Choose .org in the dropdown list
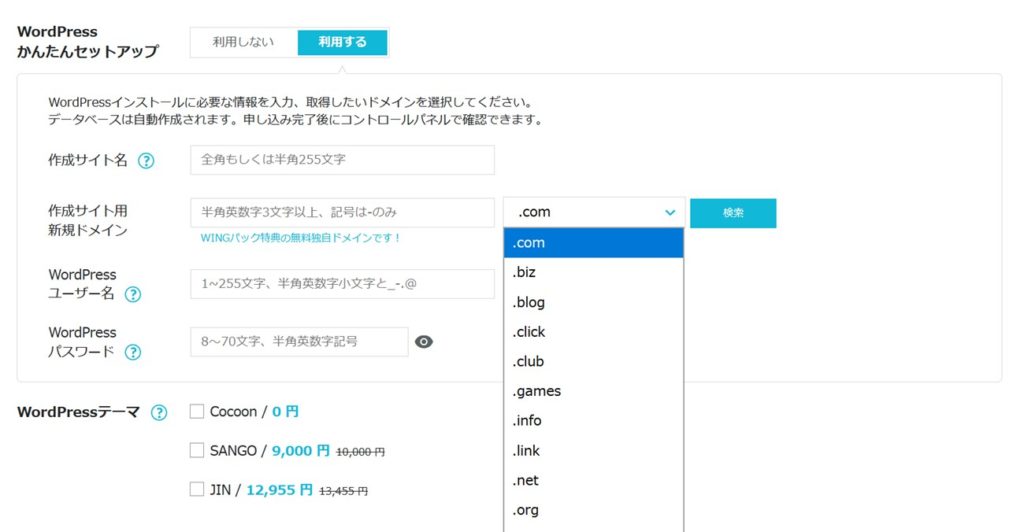The width and height of the screenshot is (1024, 532). [x=594, y=510]
